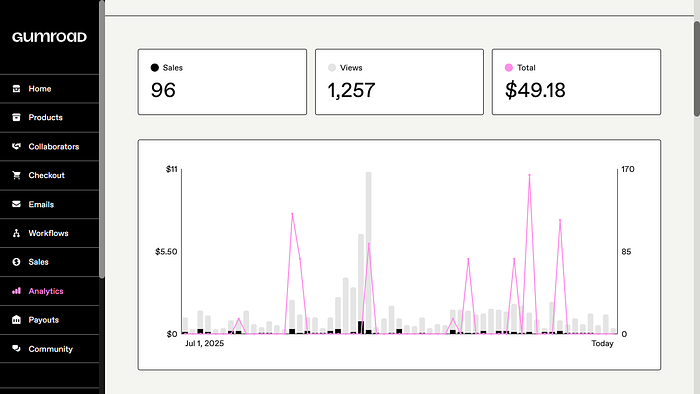The image size is (700, 394).
Task: Click the sales count 96
Action: [x=163, y=90]
